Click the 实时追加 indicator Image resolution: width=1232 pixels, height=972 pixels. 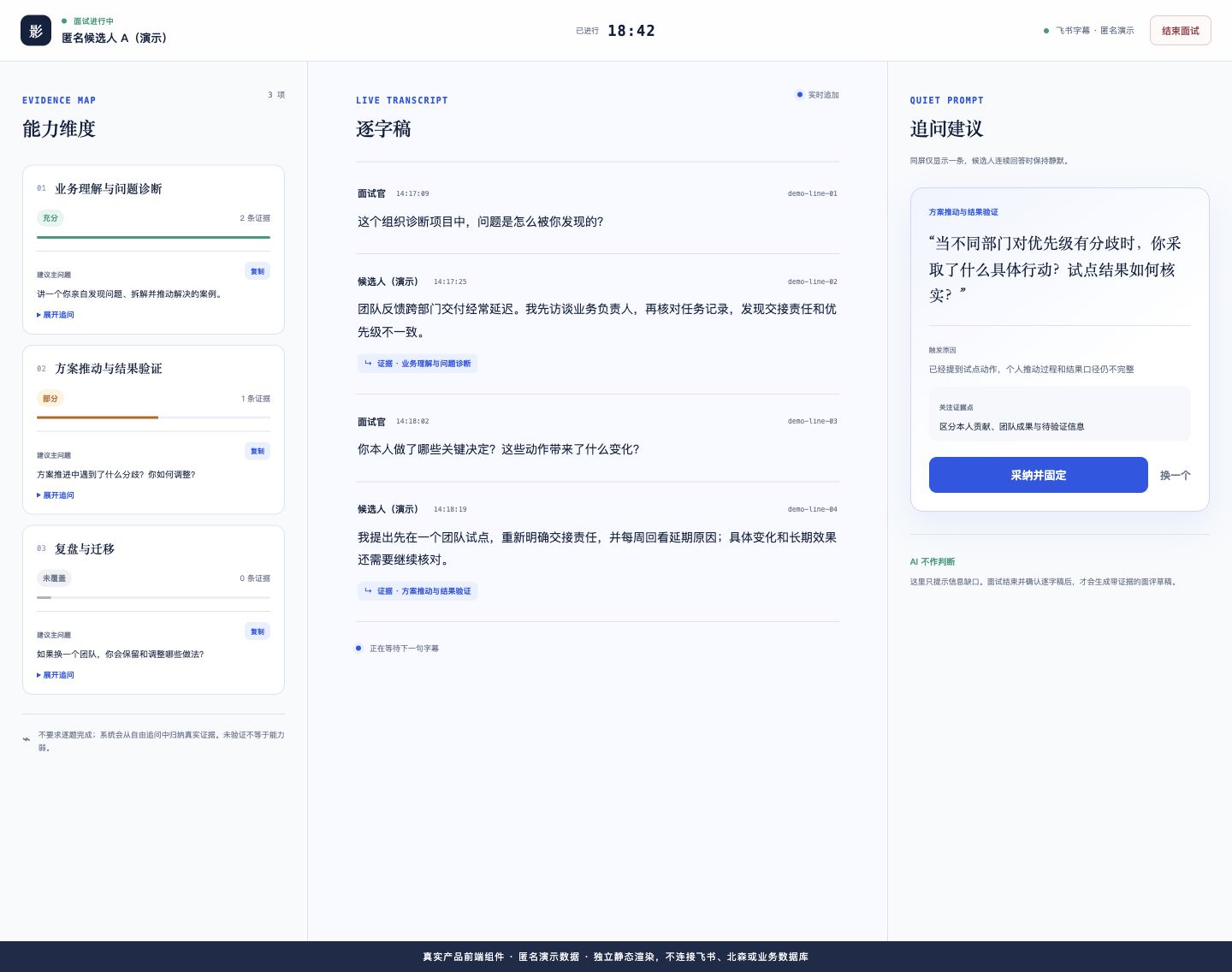(818, 95)
